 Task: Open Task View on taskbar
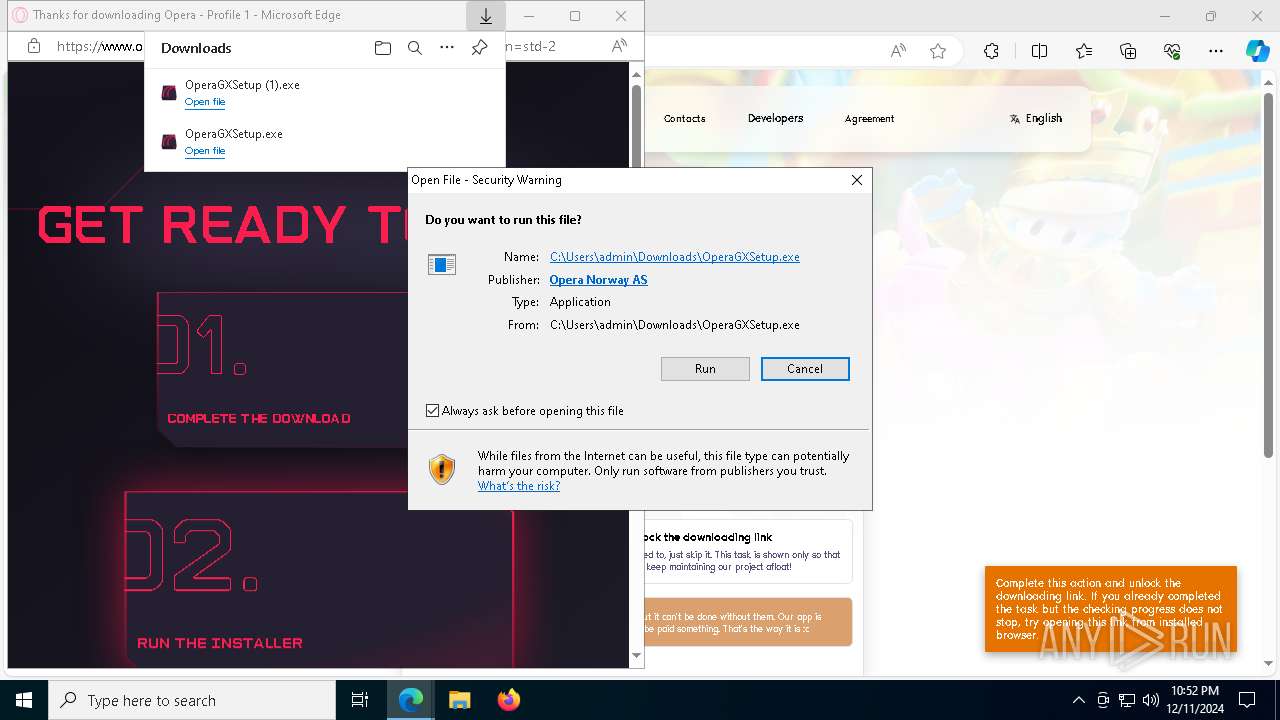[x=360, y=700]
